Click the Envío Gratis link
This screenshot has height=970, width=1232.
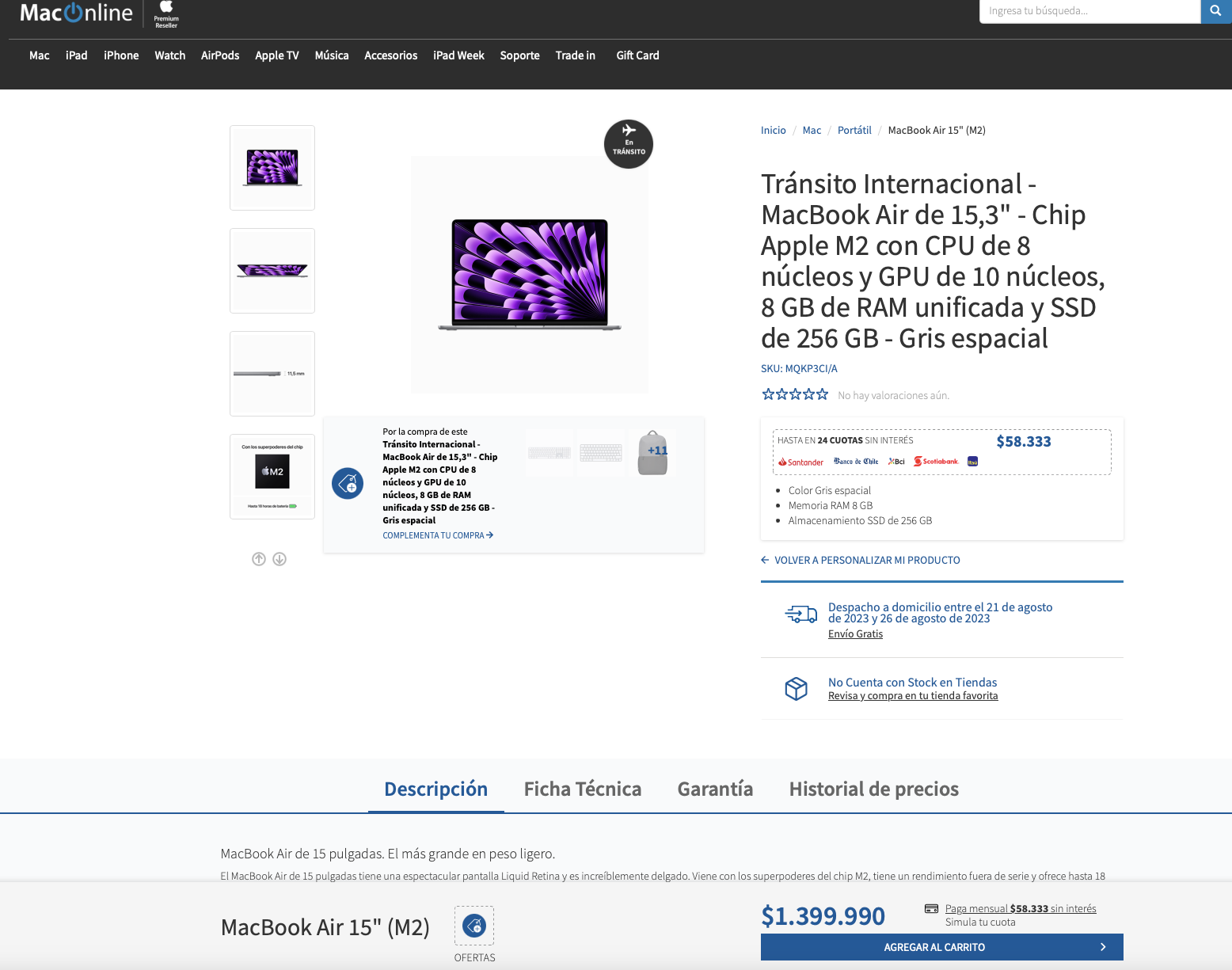(x=855, y=633)
